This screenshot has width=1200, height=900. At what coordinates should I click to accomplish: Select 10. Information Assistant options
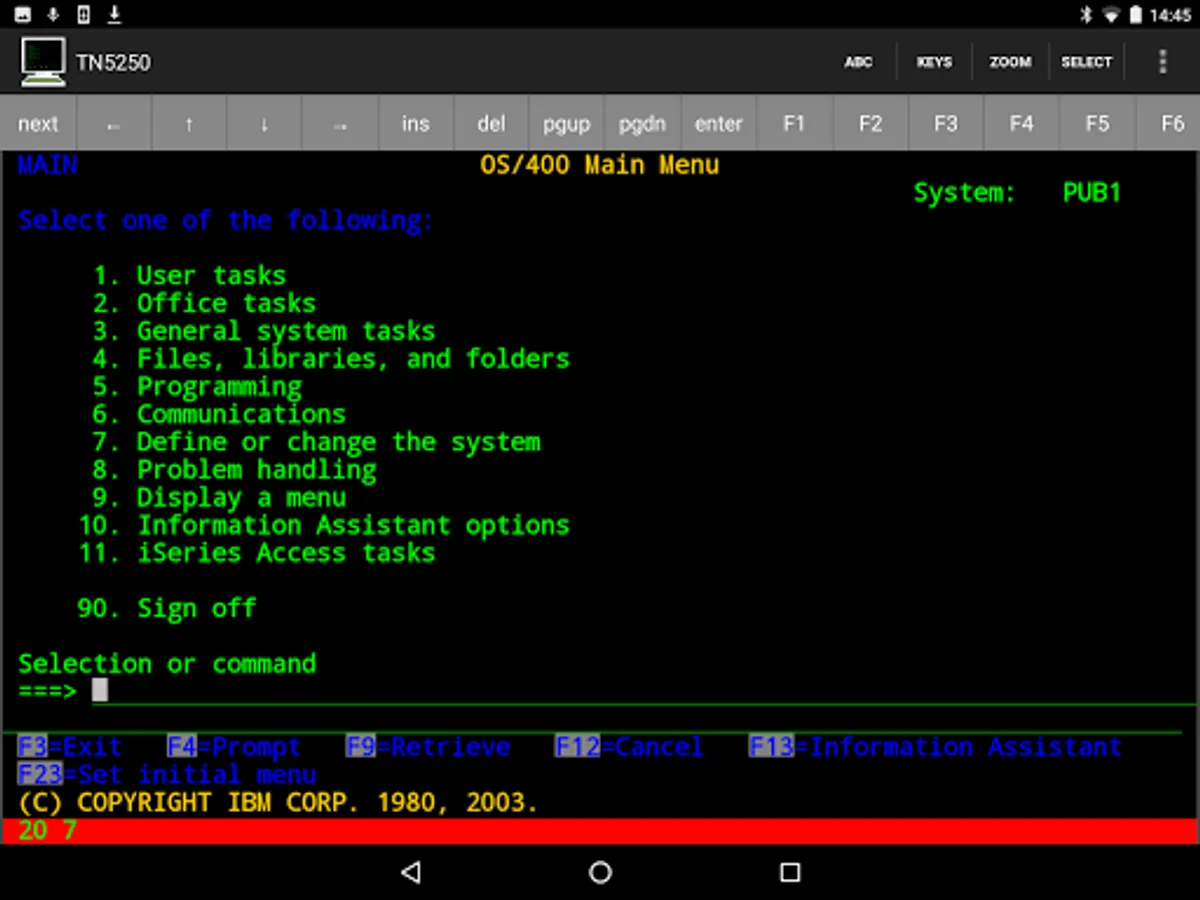pos(324,525)
